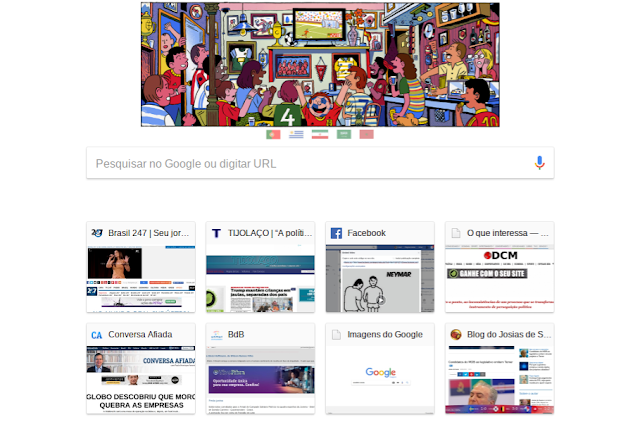Screen dimensions: 640x422
Task: Select the Iran flag below the doodle
Action: (x=320, y=134)
